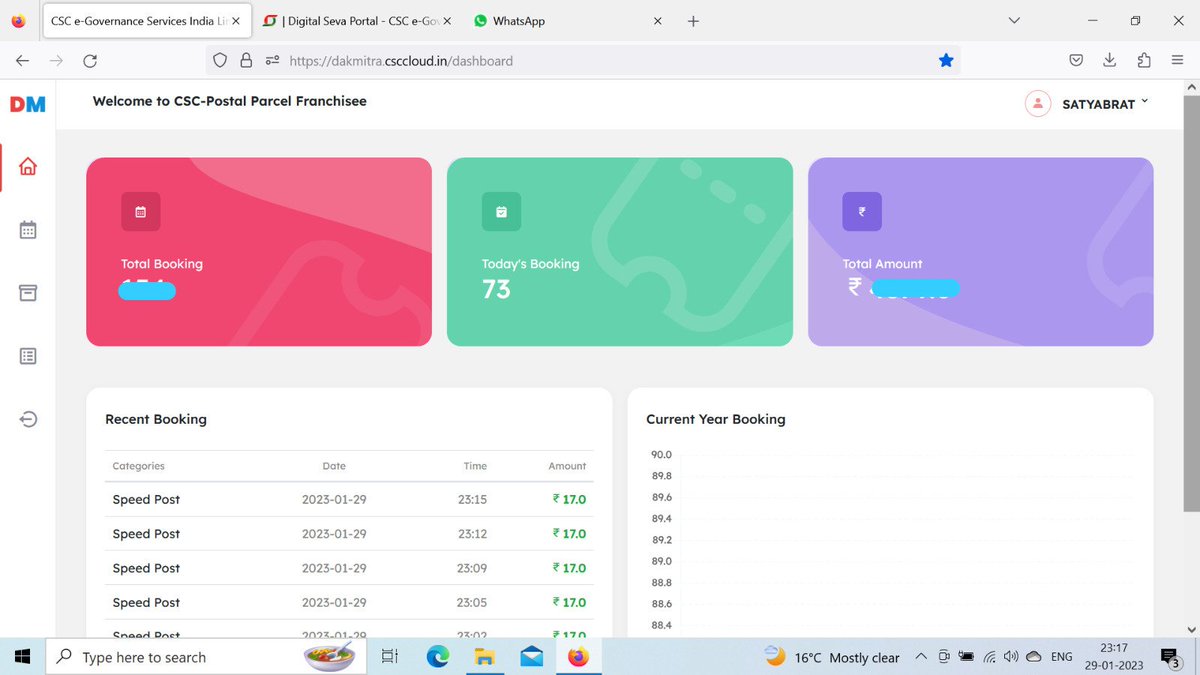Open the calendar booking sidebar icon

(28, 230)
